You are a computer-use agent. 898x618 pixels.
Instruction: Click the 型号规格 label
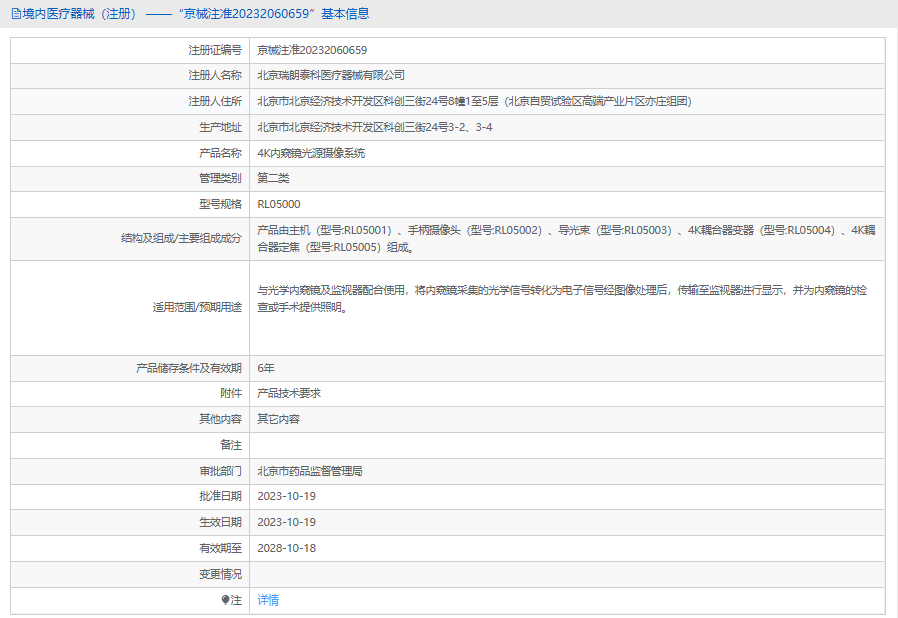point(220,204)
